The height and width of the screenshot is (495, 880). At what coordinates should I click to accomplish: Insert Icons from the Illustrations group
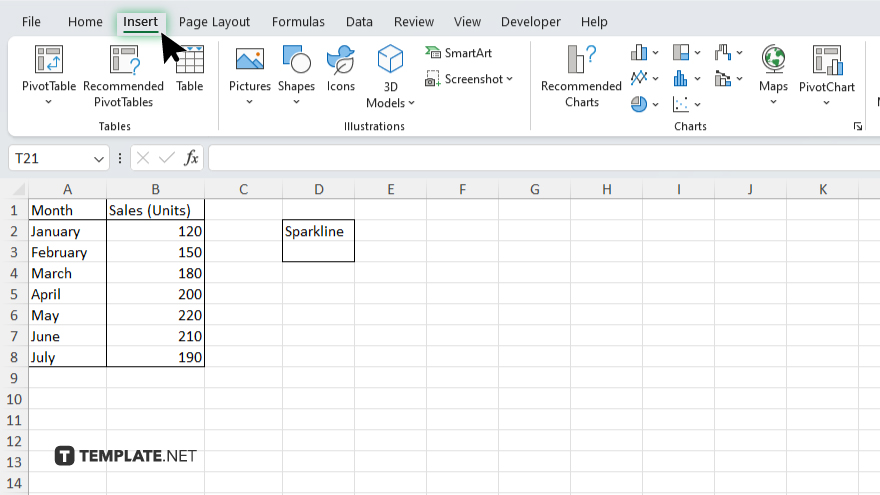click(341, 70)
